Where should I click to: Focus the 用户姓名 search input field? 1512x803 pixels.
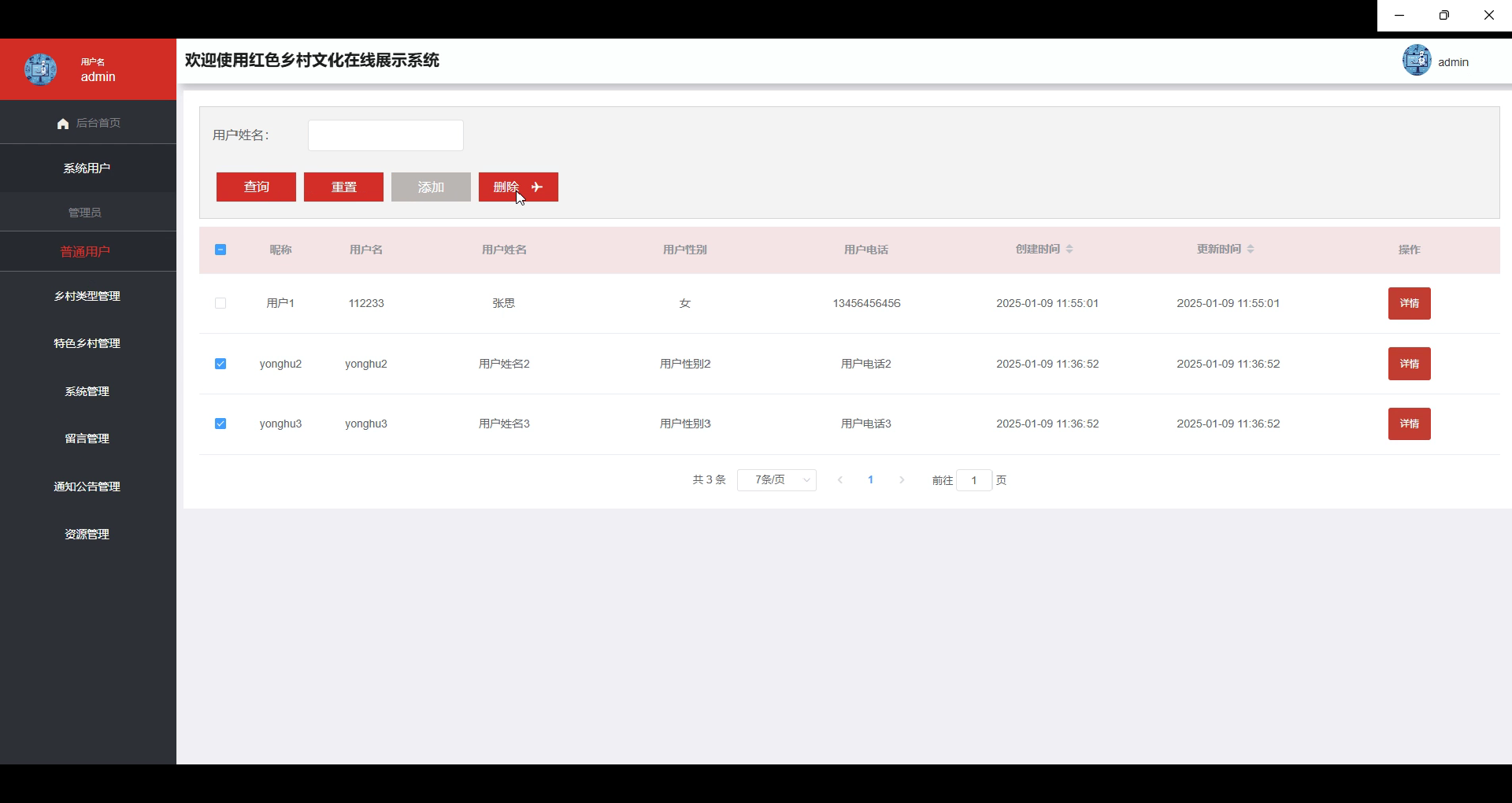point(385,135)
